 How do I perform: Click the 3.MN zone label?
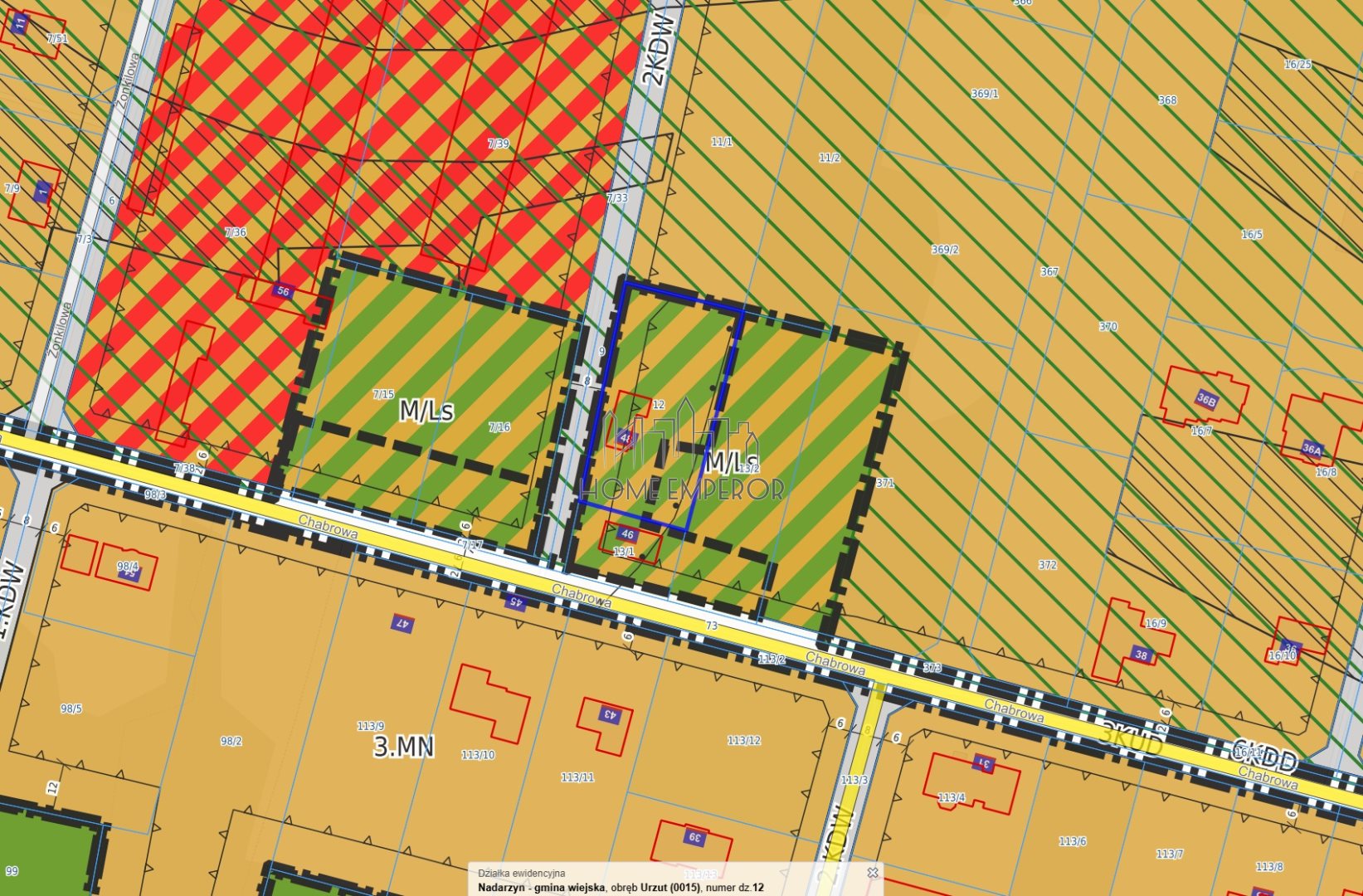click(x=403, y=746)
